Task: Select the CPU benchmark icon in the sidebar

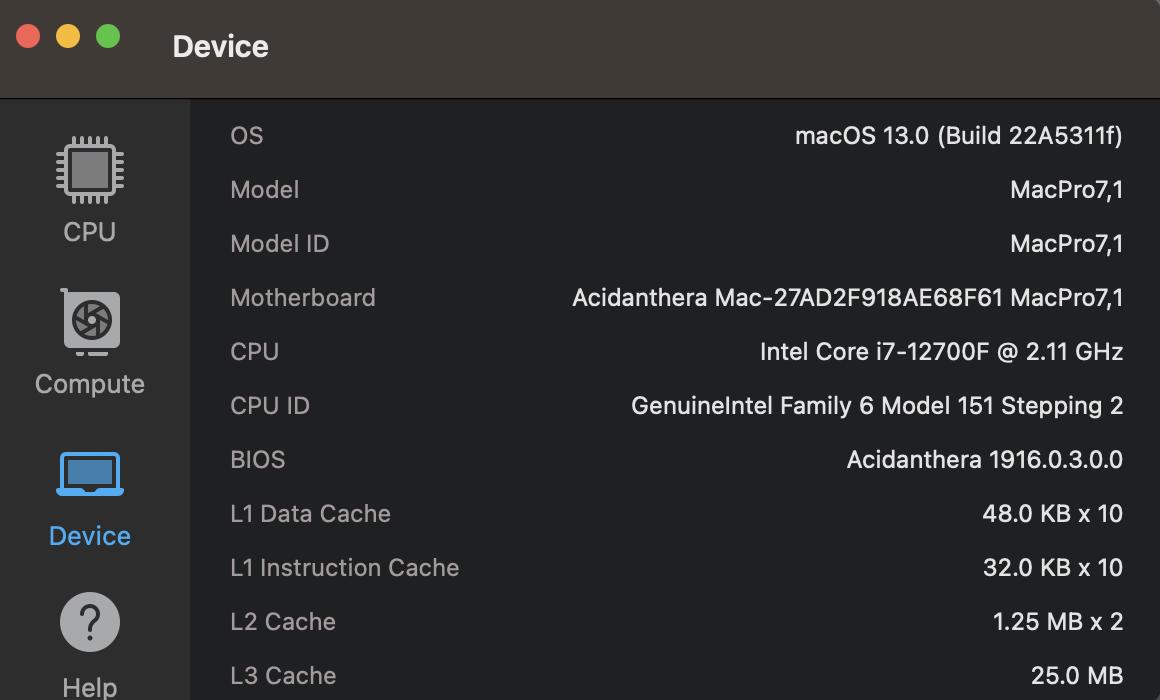Action: (x=89, y=172)
